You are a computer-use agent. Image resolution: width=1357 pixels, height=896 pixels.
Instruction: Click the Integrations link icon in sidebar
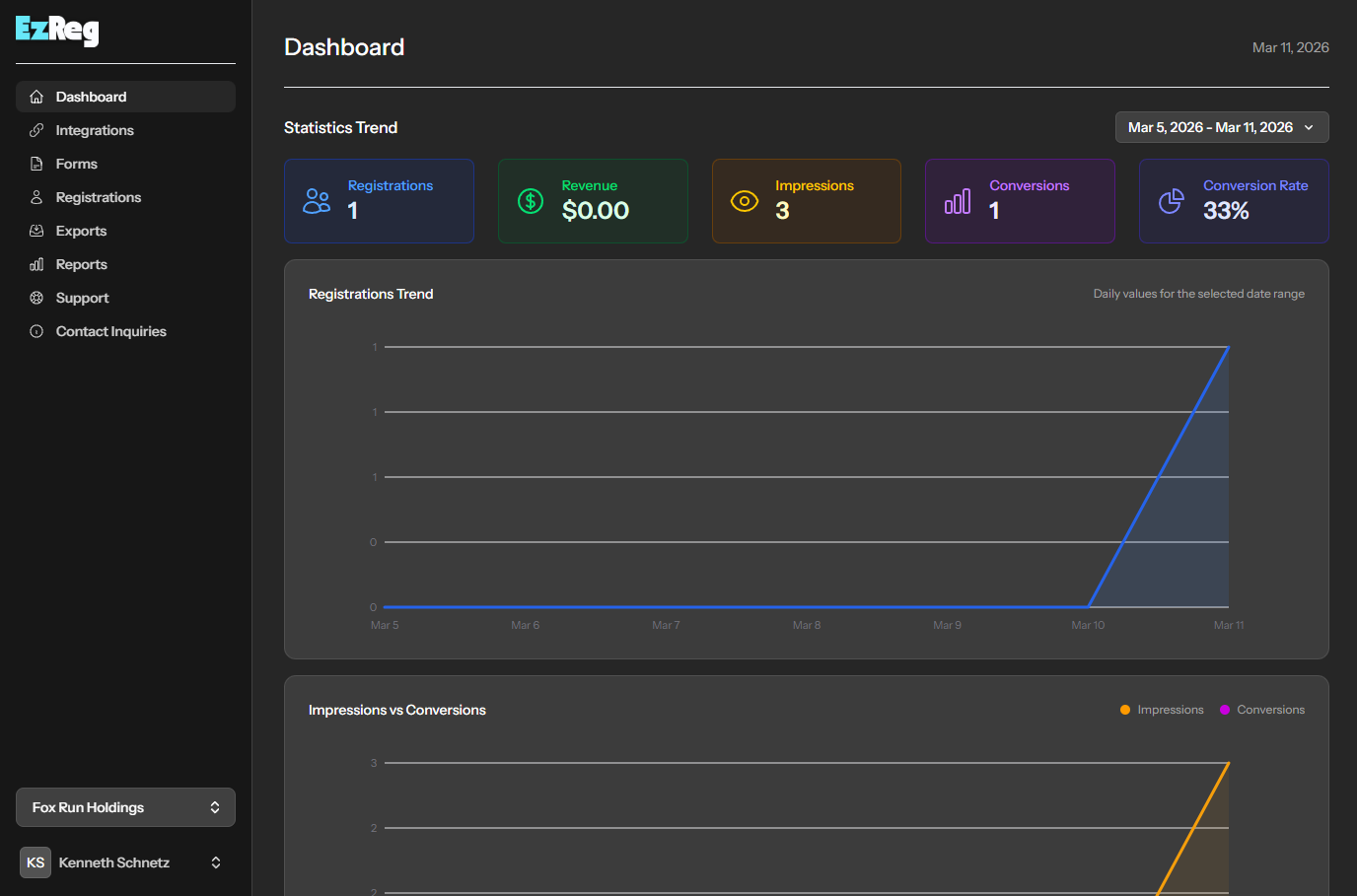[x=36, y=130]
